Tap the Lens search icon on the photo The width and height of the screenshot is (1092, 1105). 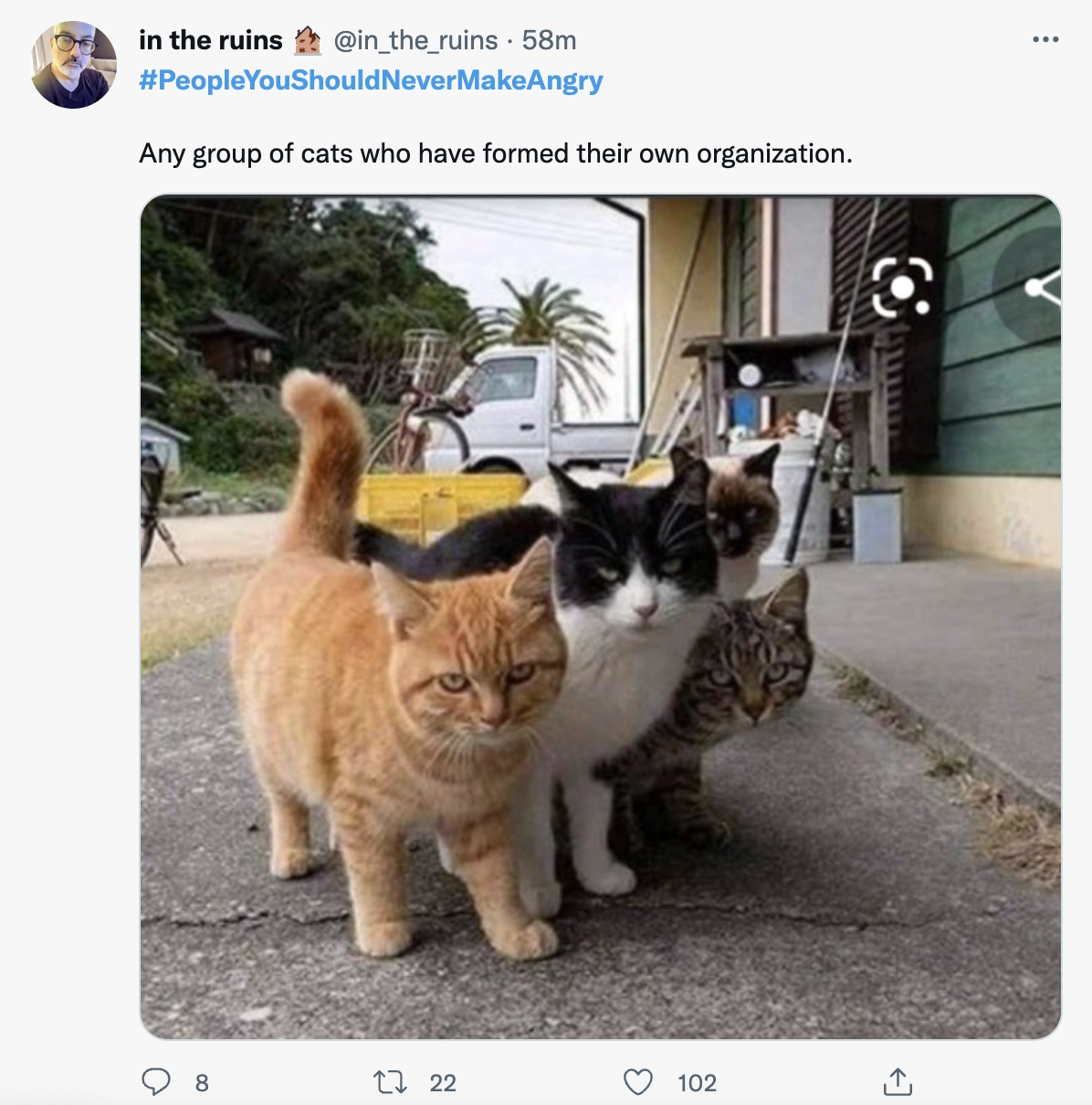click(902, 287)
